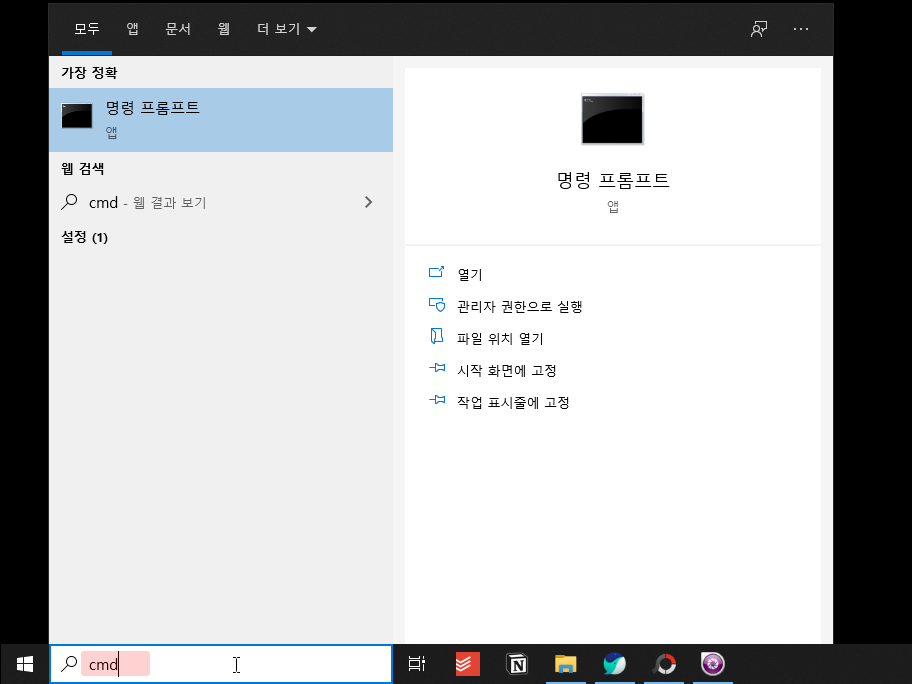
Task: Click the feedback person icon in search header
Action: point(758,28)
